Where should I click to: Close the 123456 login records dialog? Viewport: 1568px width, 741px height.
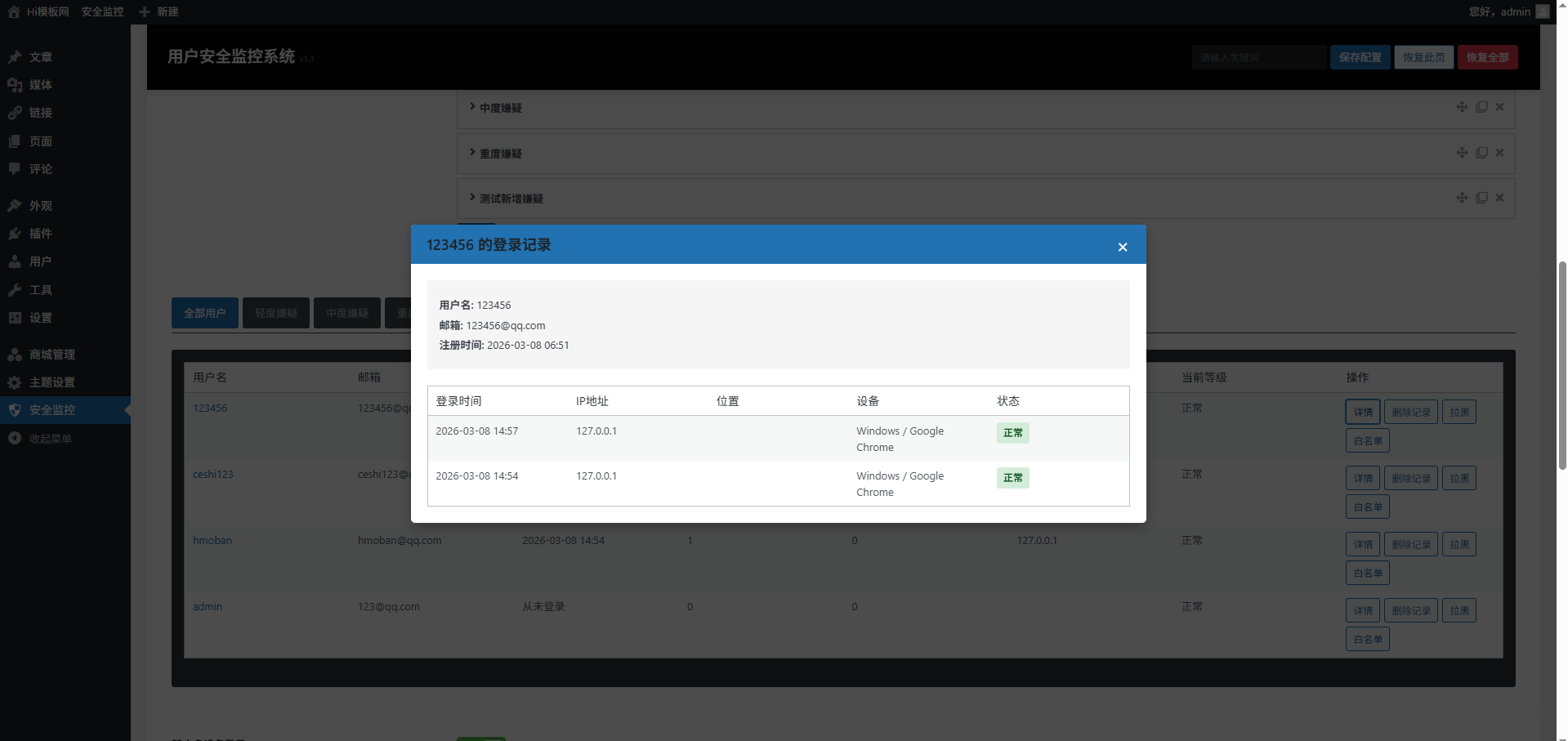tap(1122, 247)
